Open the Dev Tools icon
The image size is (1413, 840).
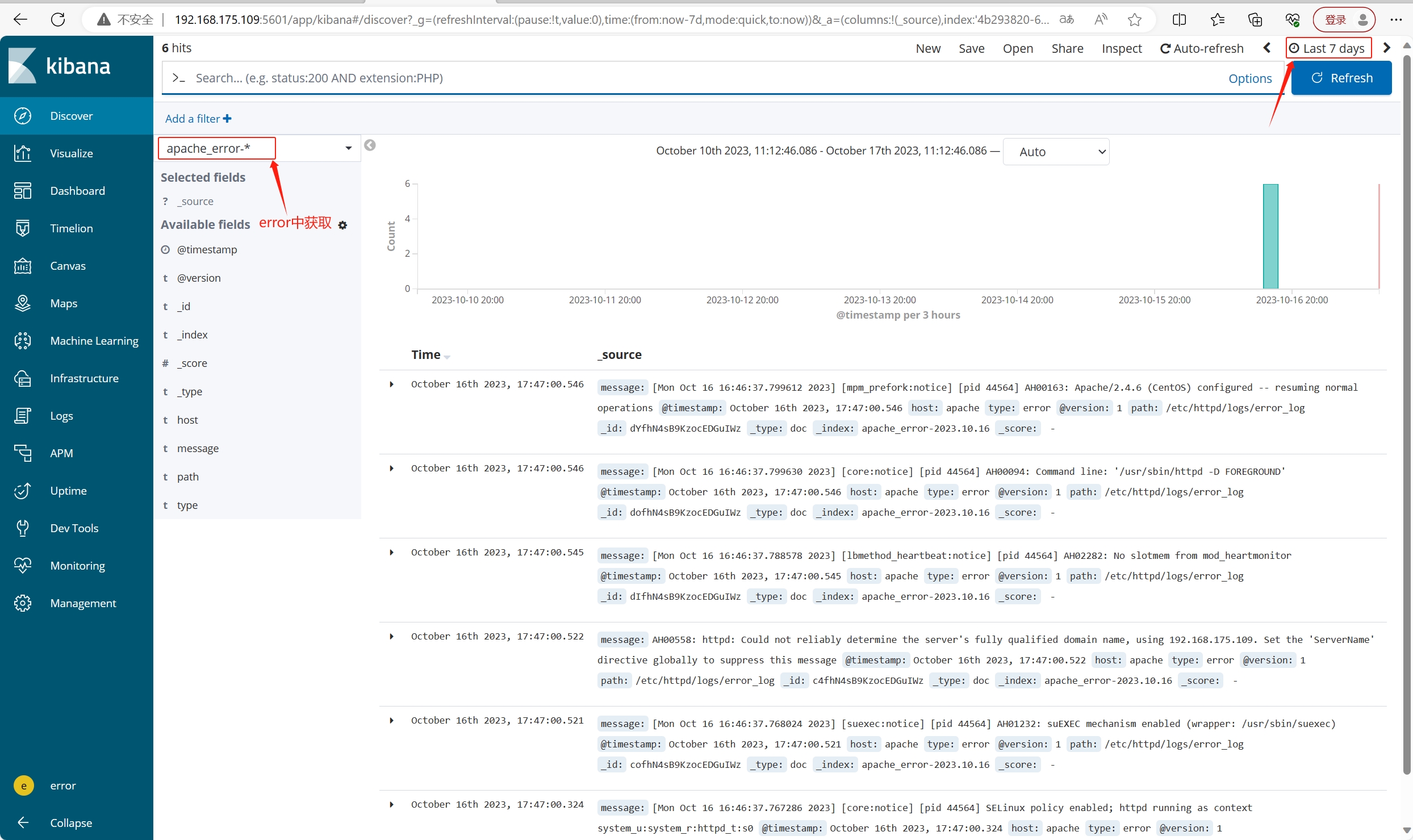(23, 528)
